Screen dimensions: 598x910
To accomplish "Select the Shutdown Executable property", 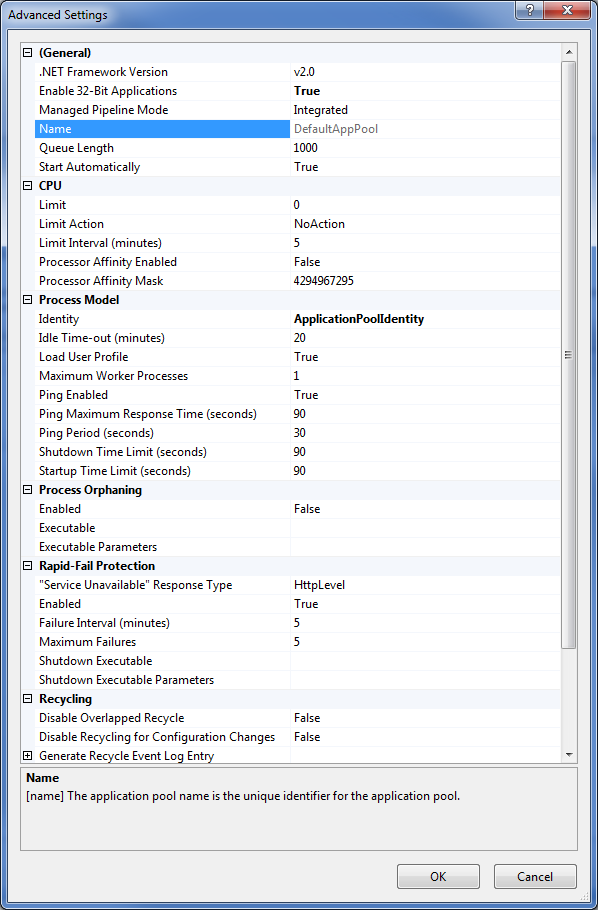I will [x=163, y=661].
